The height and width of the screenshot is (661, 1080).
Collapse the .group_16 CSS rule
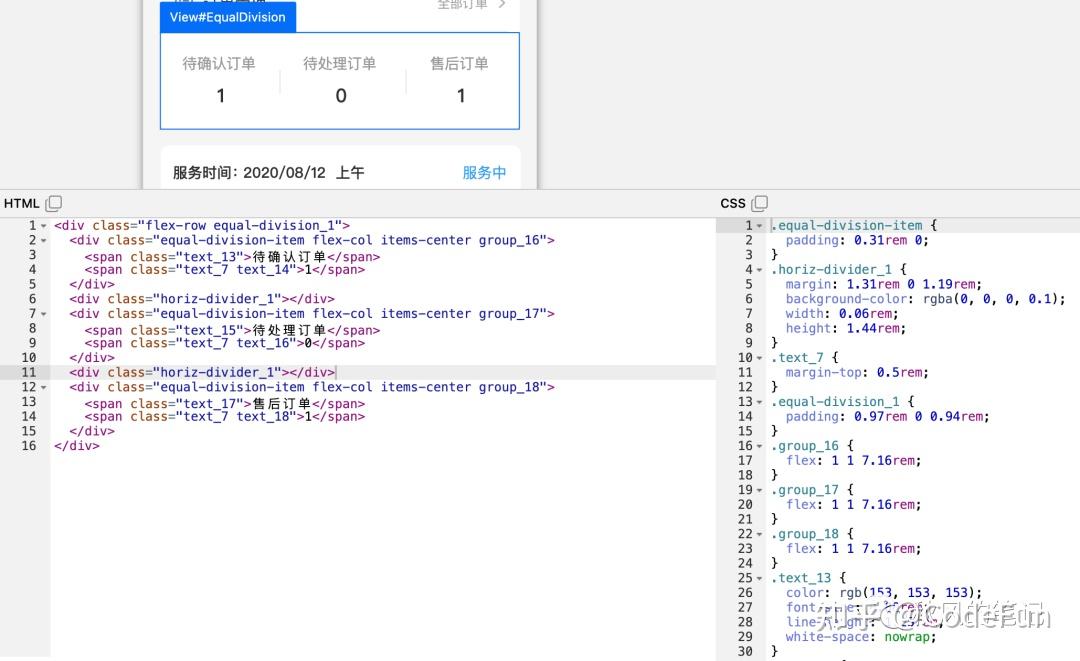(757, 446)
